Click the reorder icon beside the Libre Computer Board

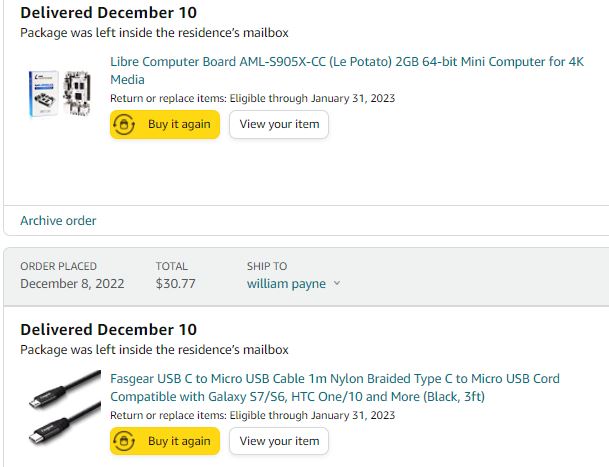click(124, 124)
